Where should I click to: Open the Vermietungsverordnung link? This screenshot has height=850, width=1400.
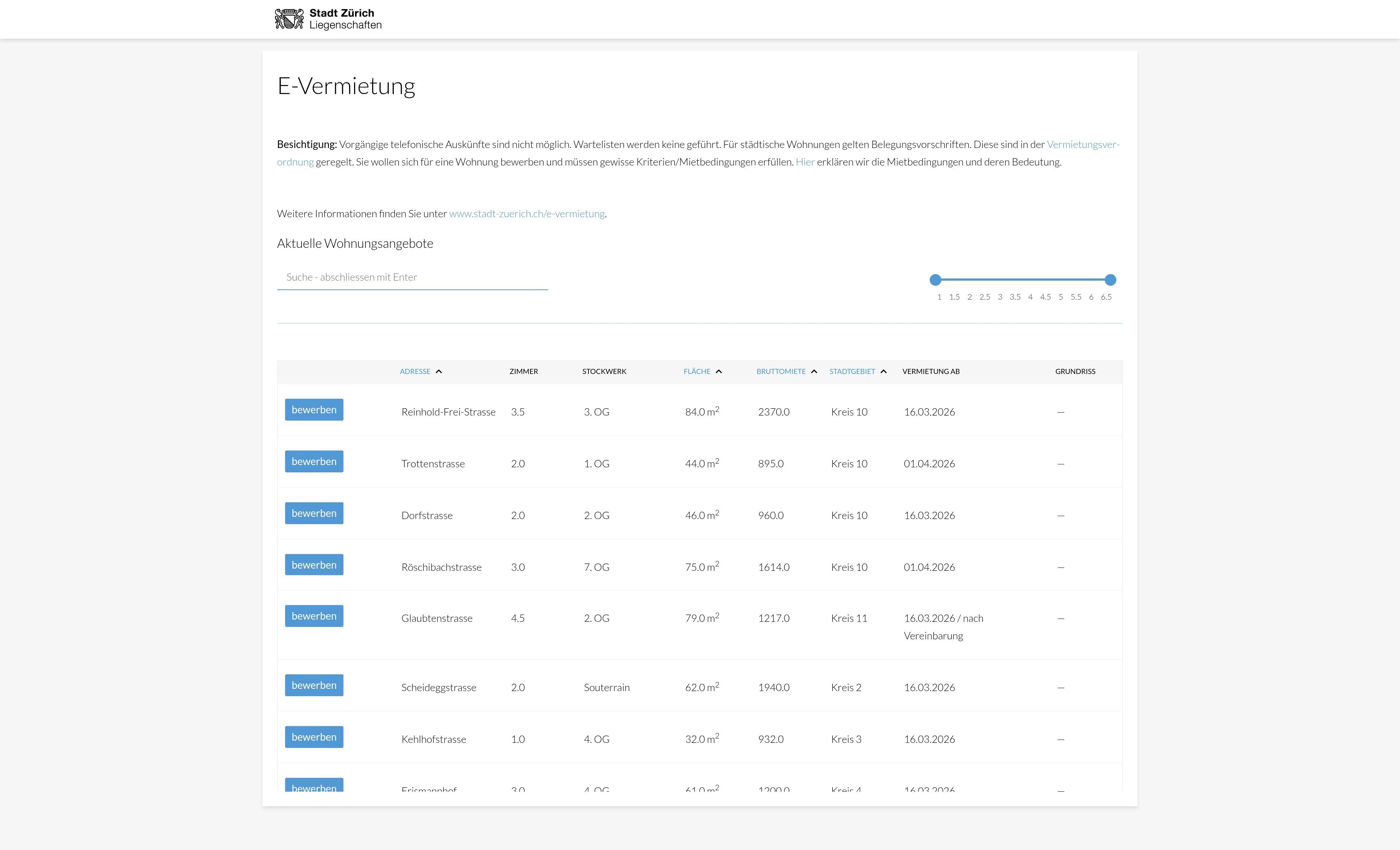pos(1082,144)
